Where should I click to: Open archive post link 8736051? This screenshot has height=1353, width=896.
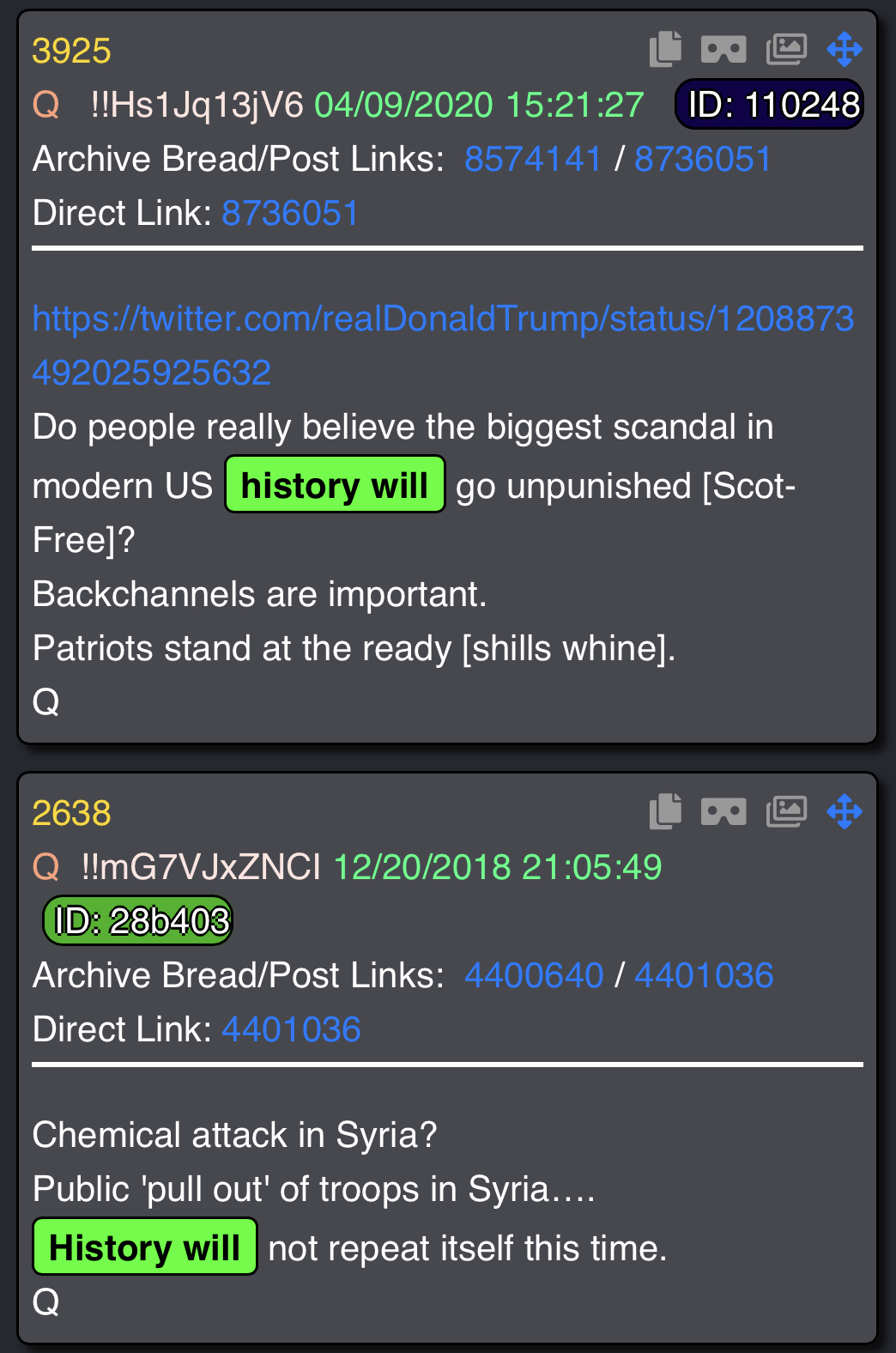click(703, 159)
